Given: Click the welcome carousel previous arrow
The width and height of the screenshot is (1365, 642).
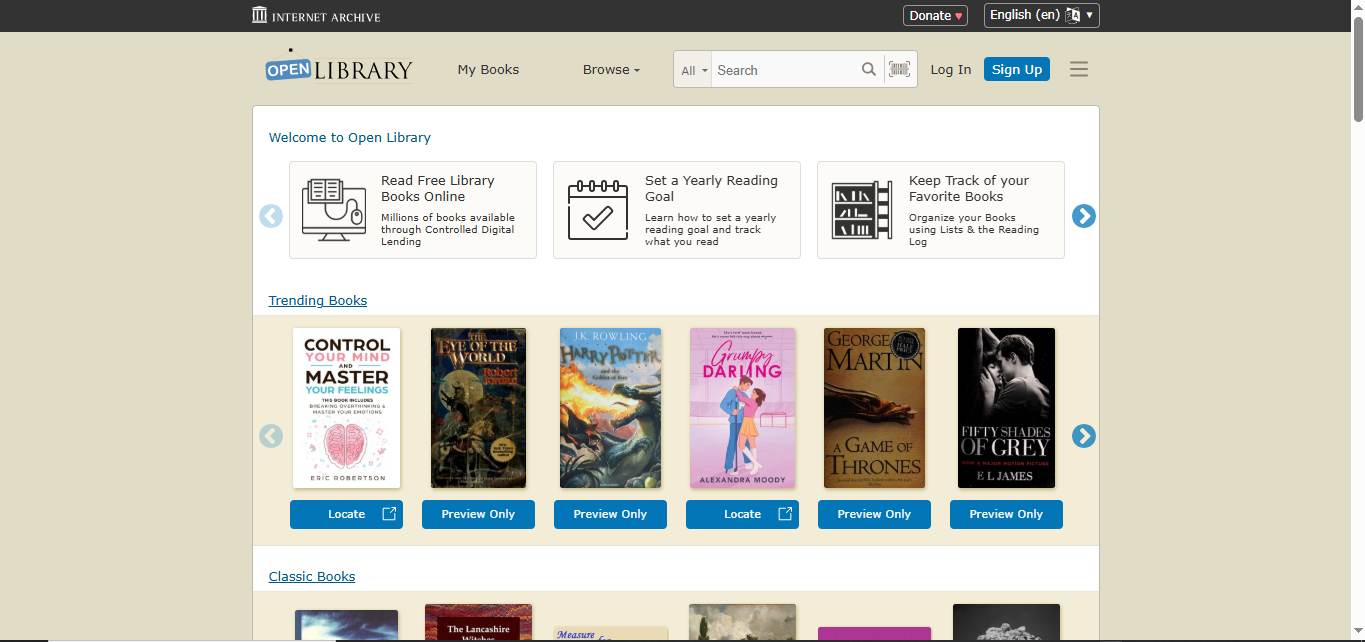Looking at the screenshot, I should point(271,216).
